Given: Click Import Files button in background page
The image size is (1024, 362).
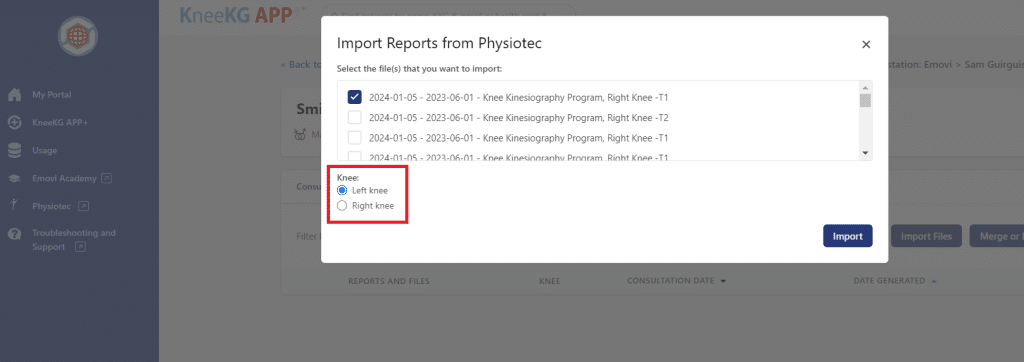Looking at the screenshot, I should pos(926,237).
